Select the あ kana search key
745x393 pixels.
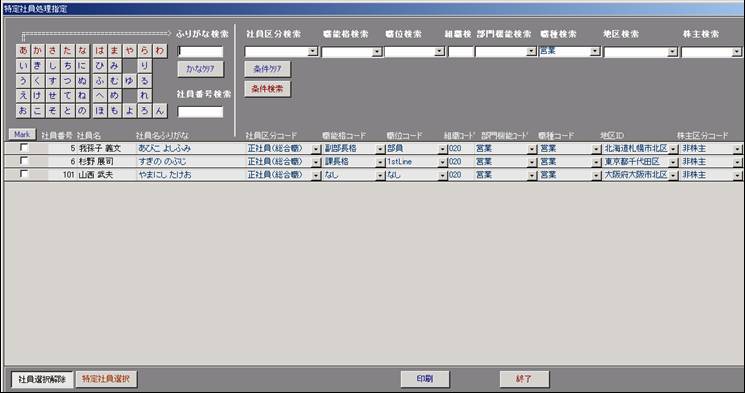23,51
